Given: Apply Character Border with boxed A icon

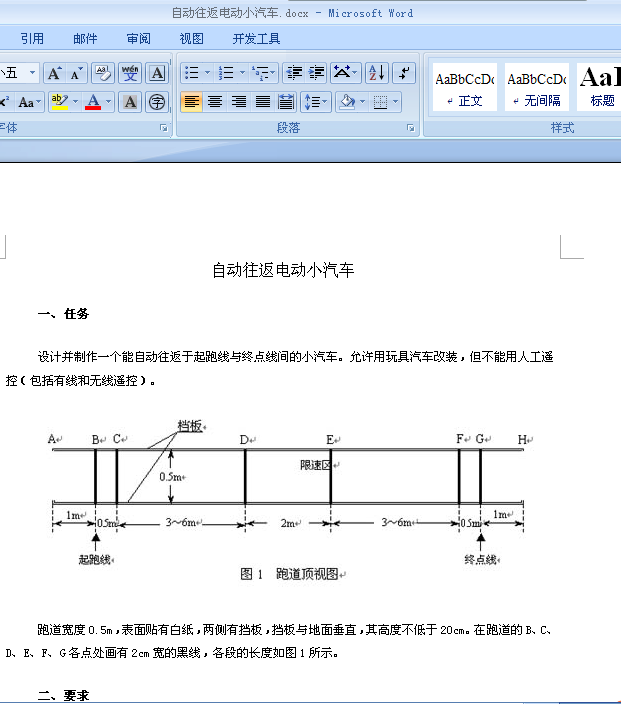Looking at the screenshot, I should tap(157, 73).
